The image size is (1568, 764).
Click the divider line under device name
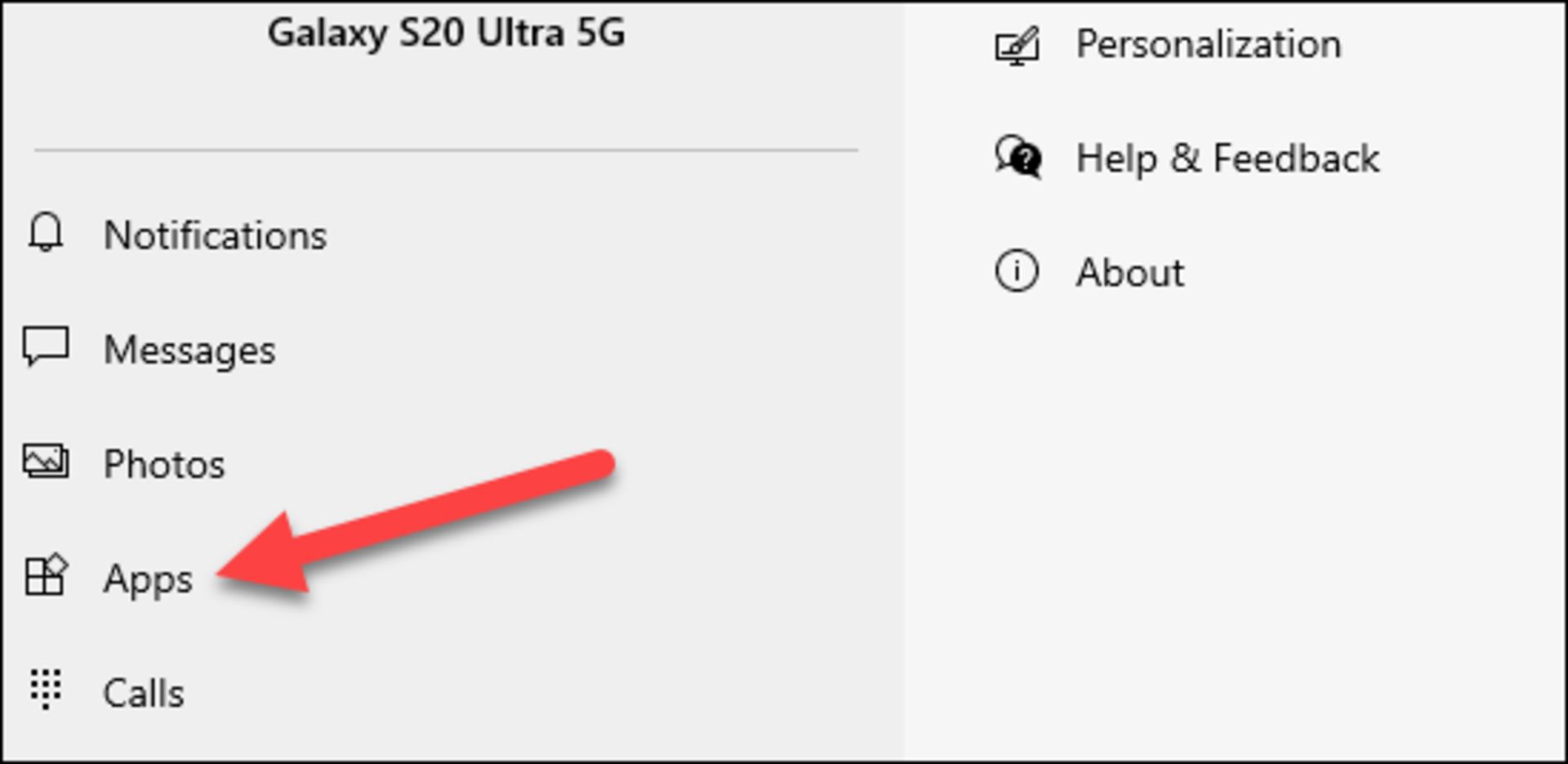pos(446,150)
